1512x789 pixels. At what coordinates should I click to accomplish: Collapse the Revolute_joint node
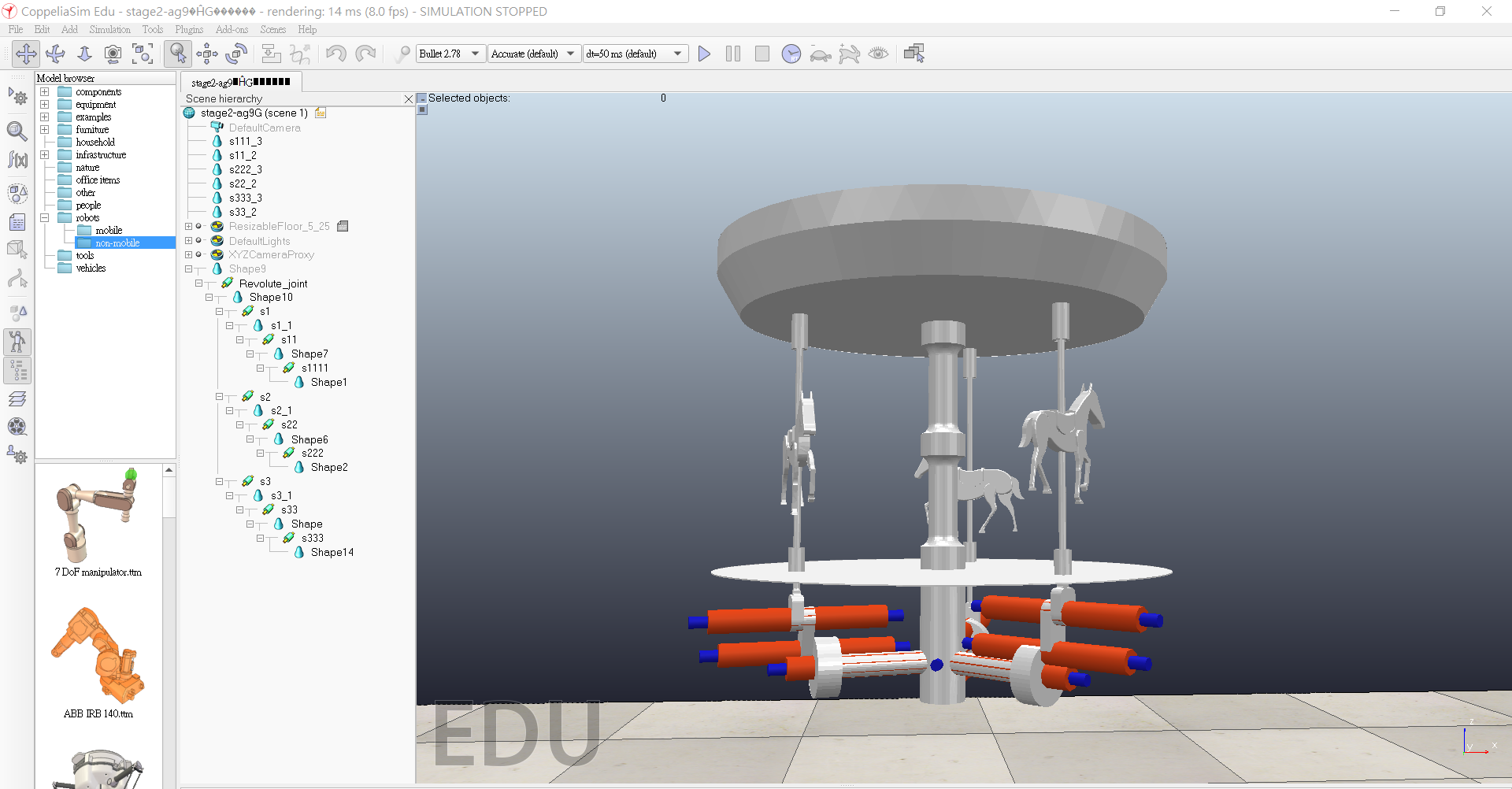pyautogui.click(x=198, y=283)
